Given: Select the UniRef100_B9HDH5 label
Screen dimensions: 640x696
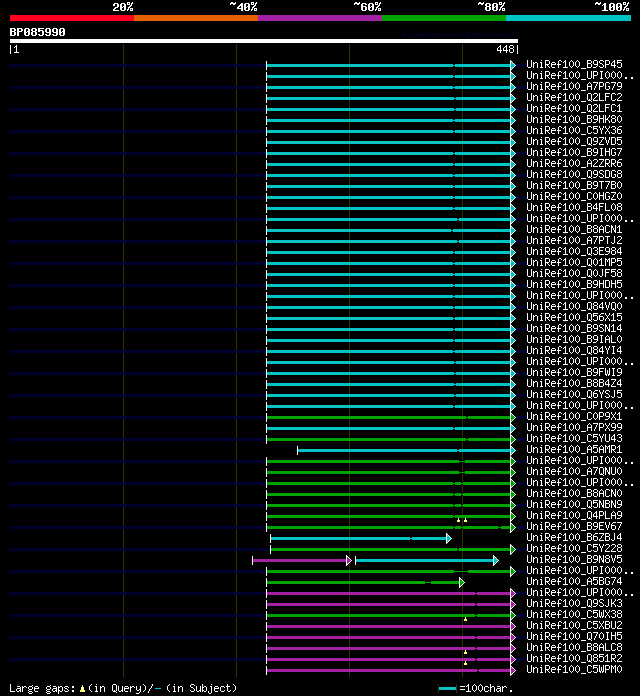Looking at the screenshot, I should pyautogui.click(x=574, y=285).
